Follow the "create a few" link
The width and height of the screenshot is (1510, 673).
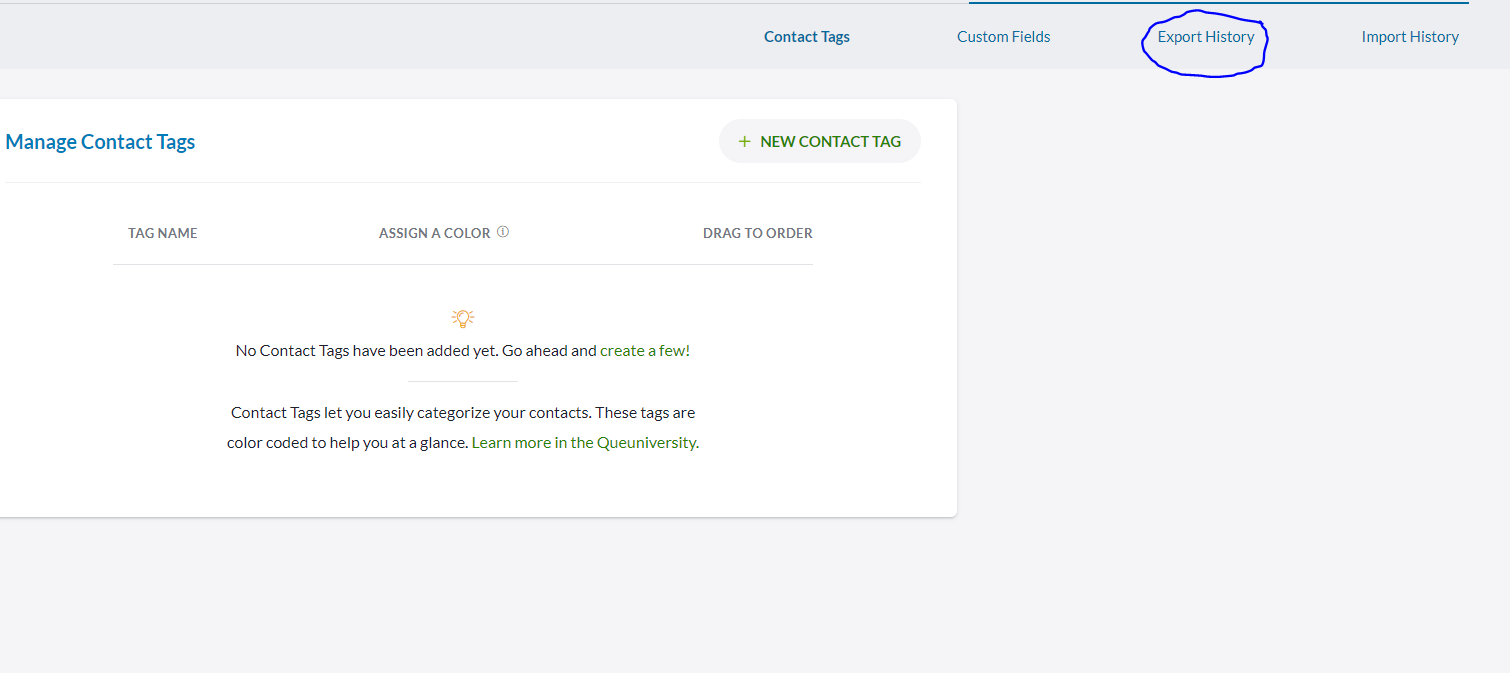click(x=642, y=351)
